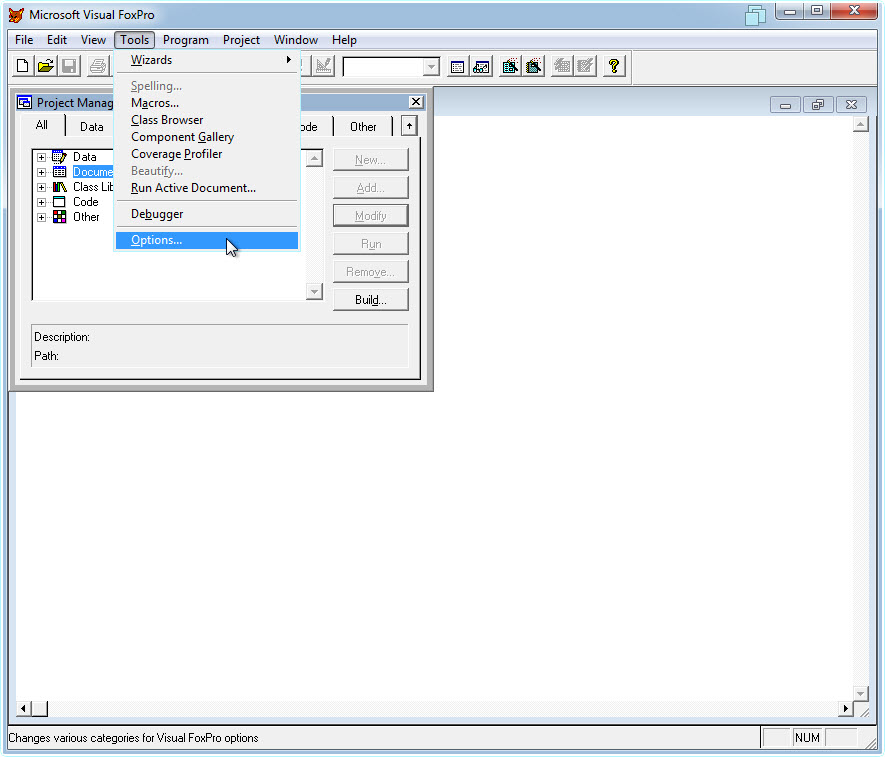Expand the Documents tree node
The width and height of the screenshot is (885, 757).
coord(41,172)
